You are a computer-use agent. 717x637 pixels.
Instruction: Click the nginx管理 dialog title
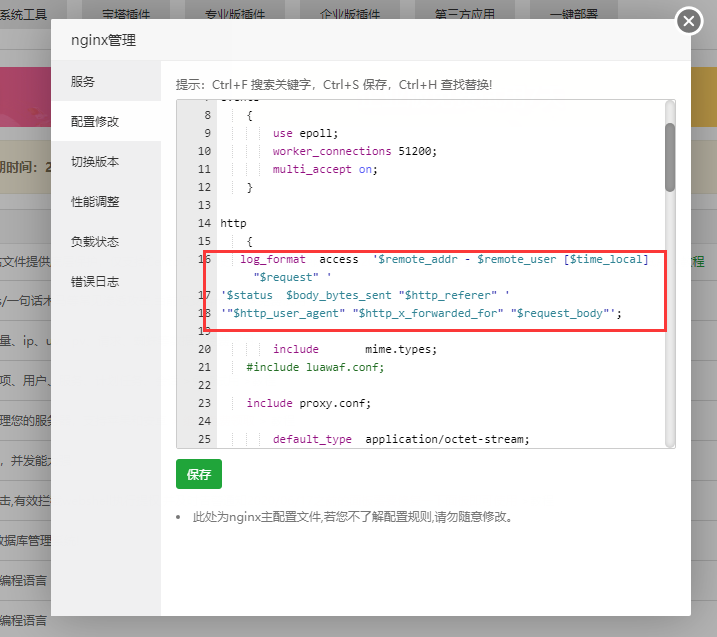pos(103,40)
